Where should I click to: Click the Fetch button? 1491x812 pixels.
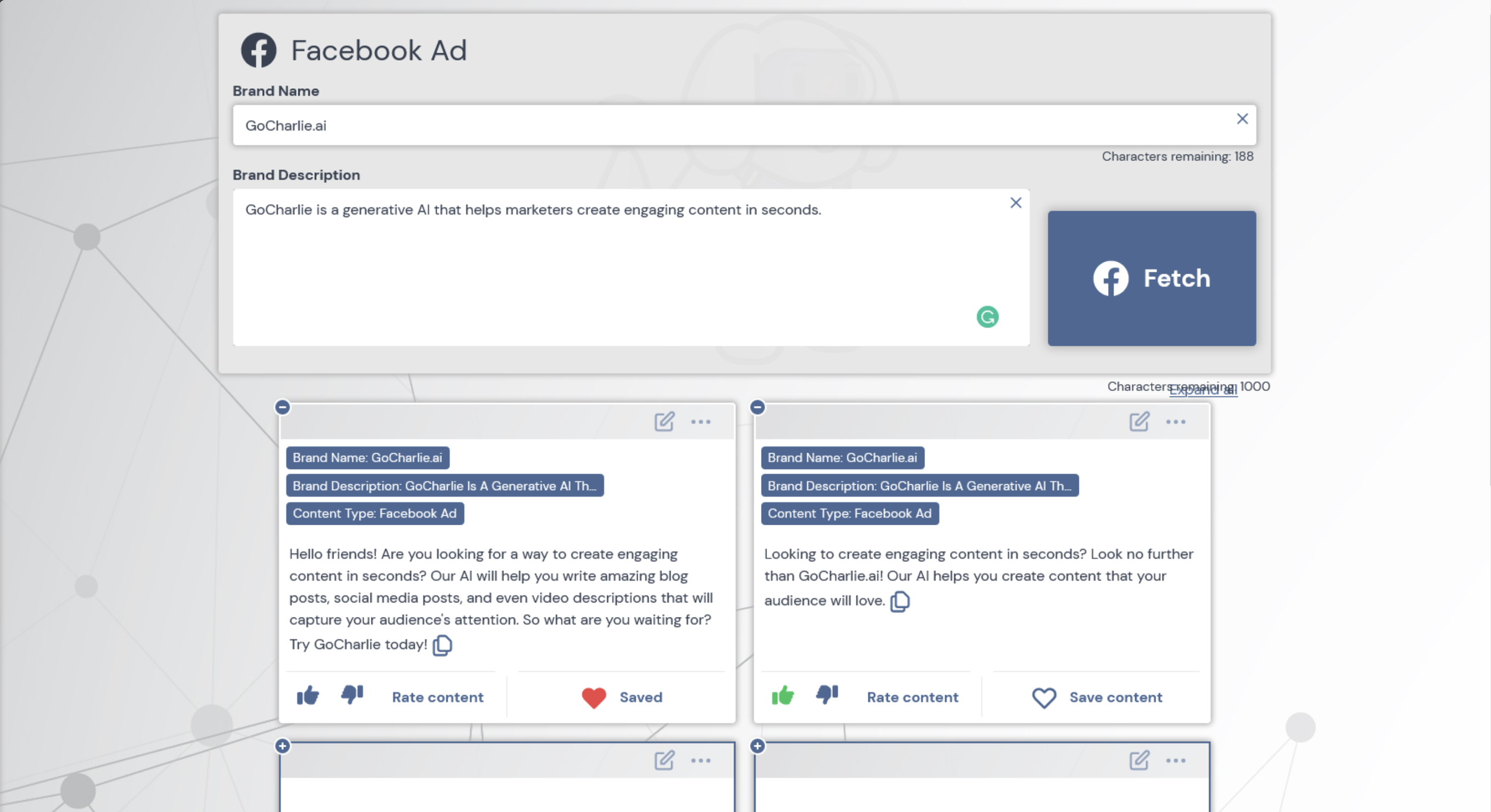[1152, 278]
